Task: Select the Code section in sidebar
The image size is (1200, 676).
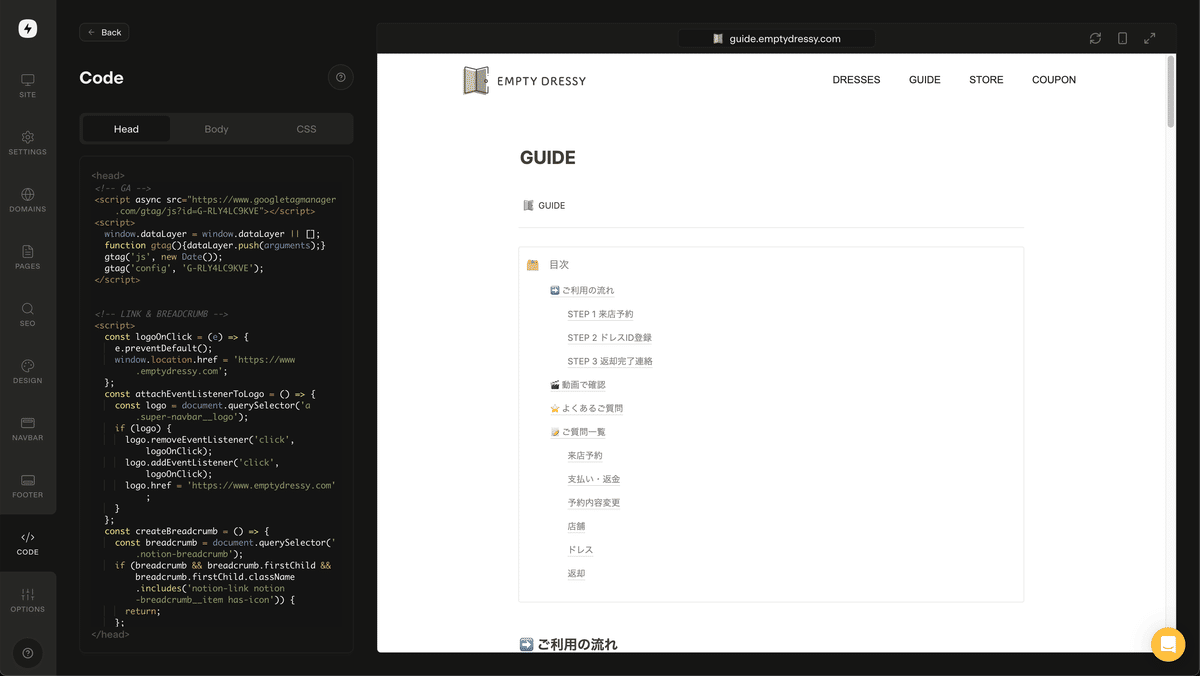Action: 28,543
